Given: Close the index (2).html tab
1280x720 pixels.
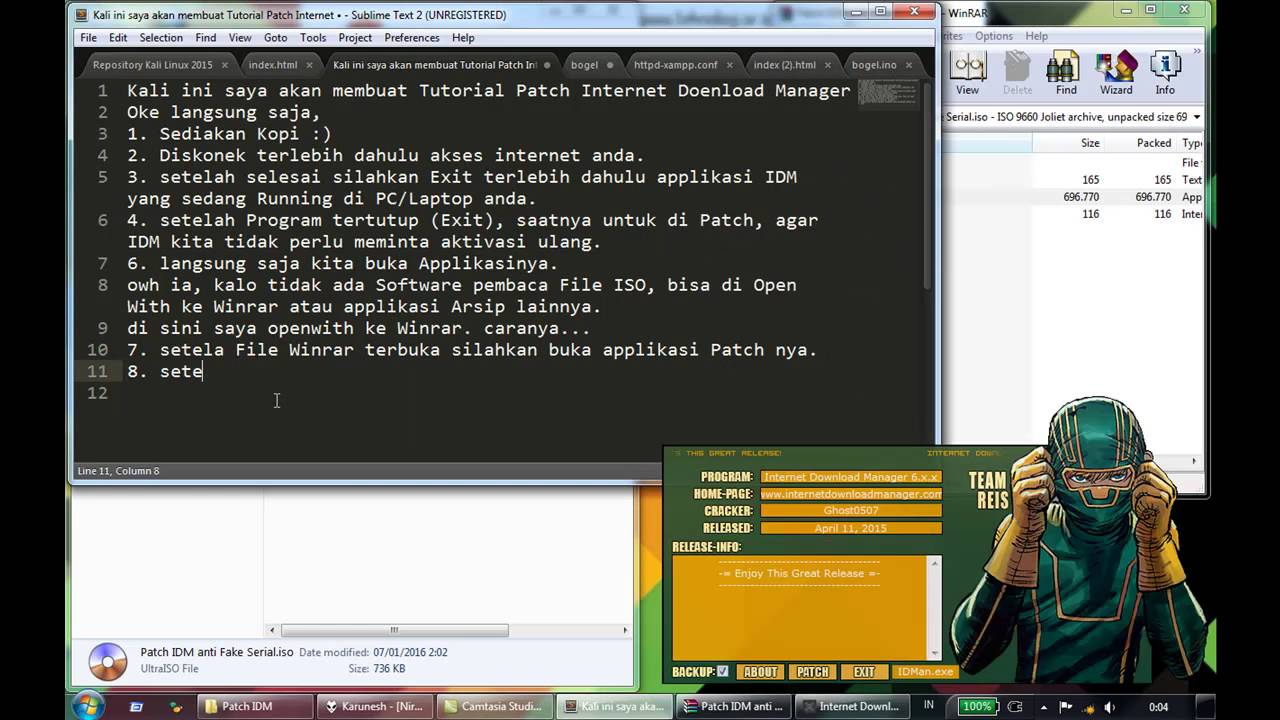Looking at the screenshot, I should 828,65.
